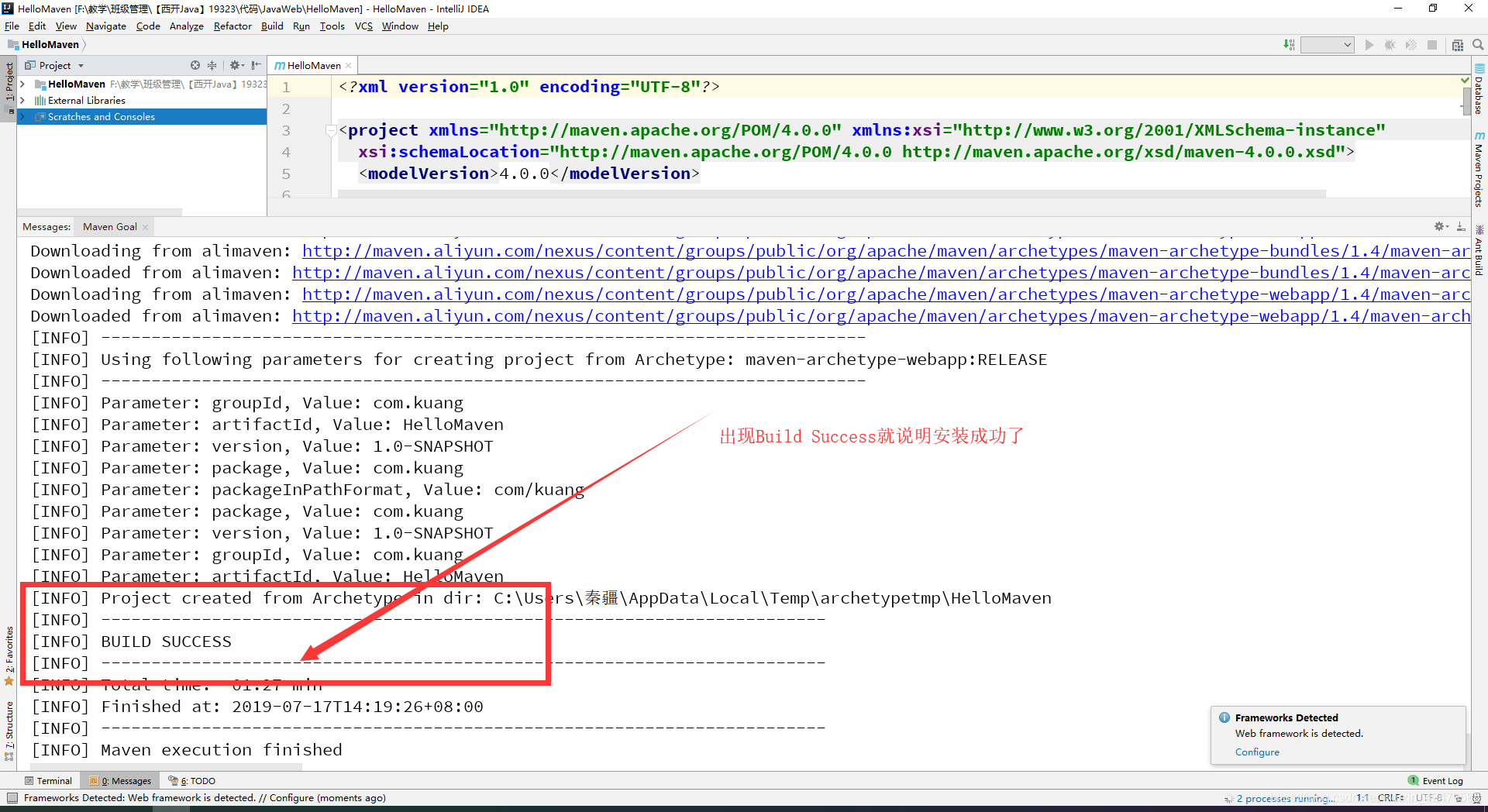
Task: Open Project Structure dialog icon
Action: pyautogui.click(x=1458, y=45)
